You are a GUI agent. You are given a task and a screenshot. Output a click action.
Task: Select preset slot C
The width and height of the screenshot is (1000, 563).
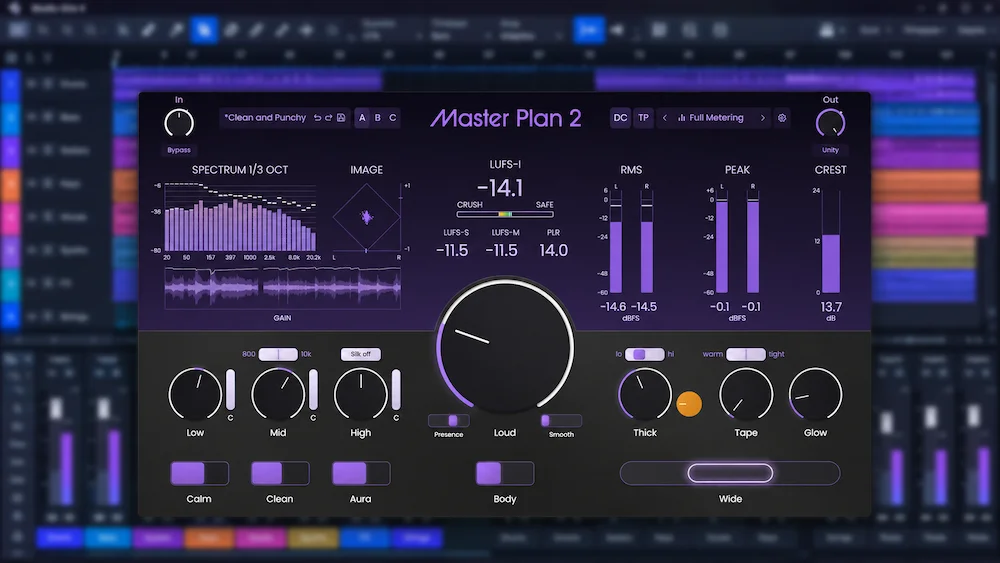click(393, 118)
